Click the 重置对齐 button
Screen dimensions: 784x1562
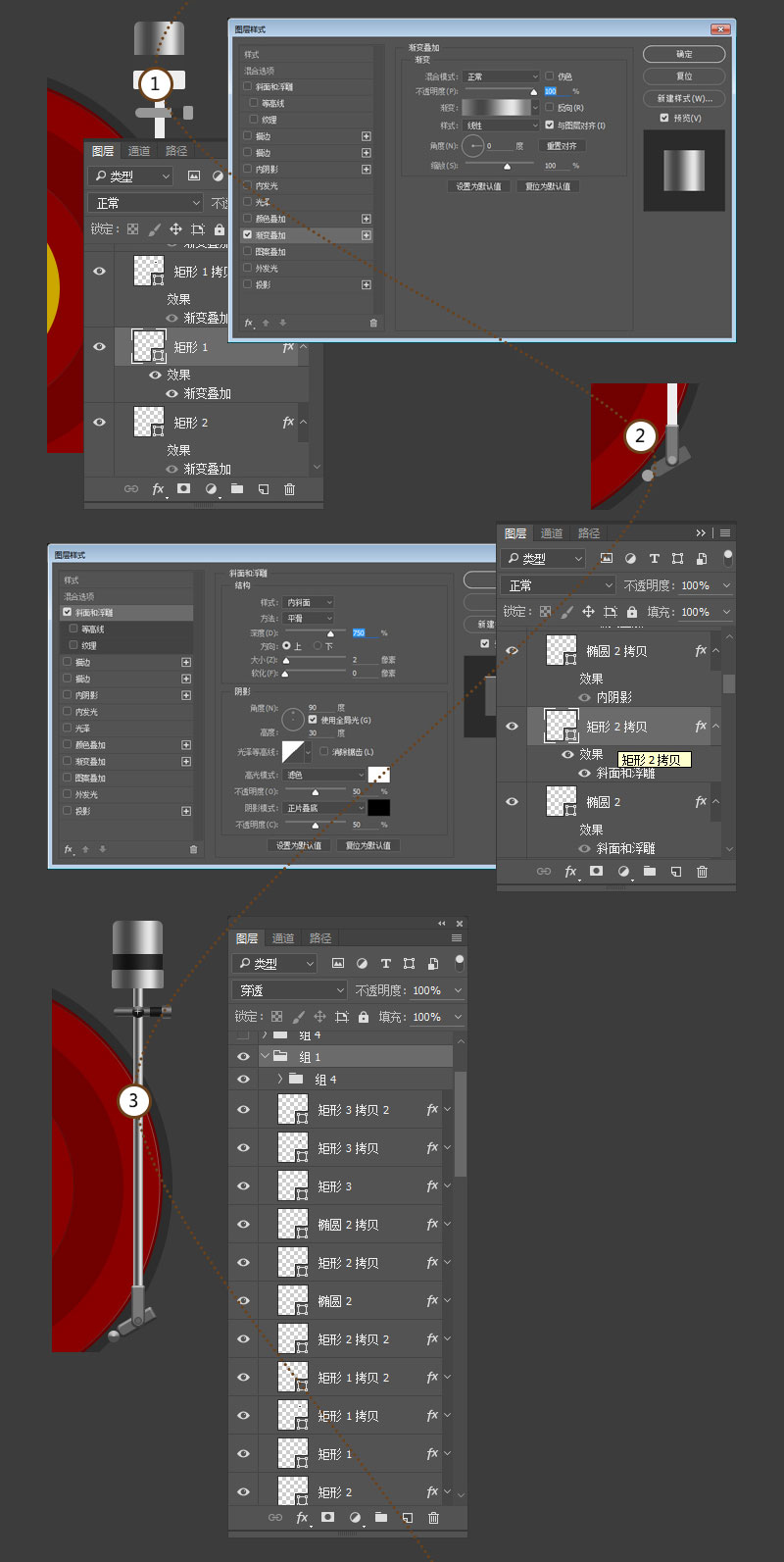[562, 146]
